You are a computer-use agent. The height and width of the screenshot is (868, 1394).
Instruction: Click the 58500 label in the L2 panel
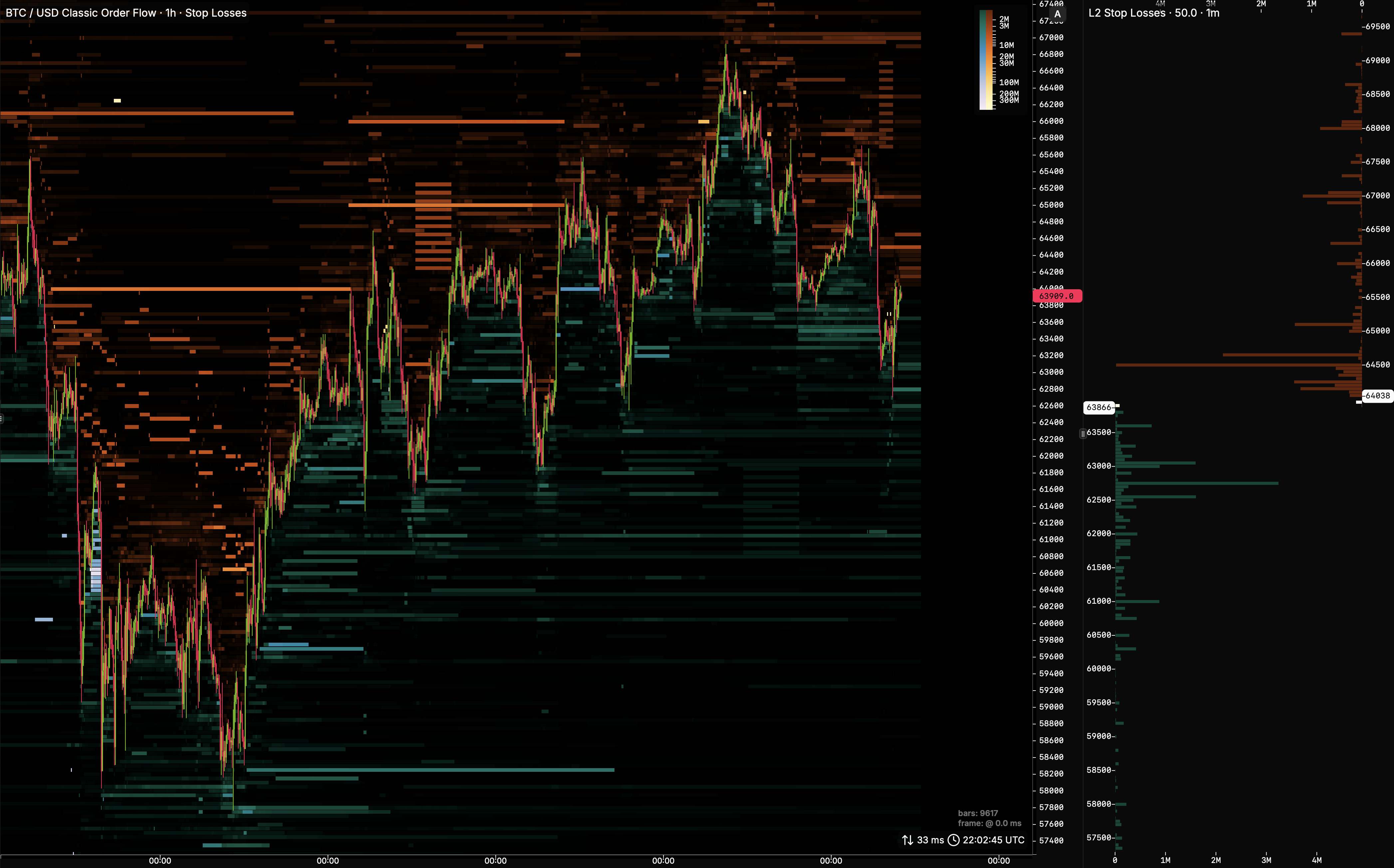1099,770
